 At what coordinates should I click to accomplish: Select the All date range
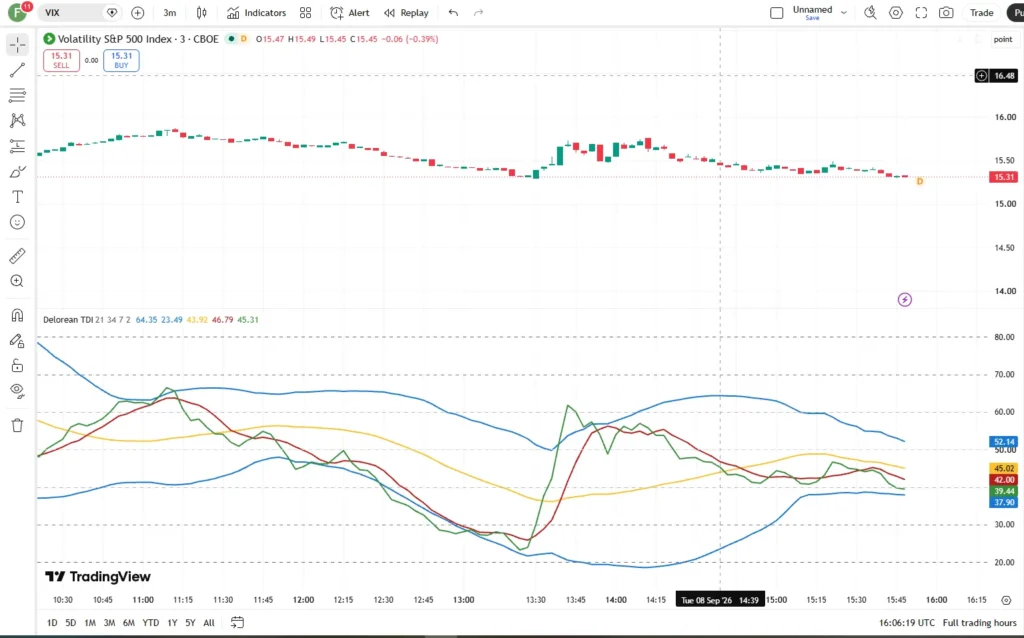pos(208,622)
